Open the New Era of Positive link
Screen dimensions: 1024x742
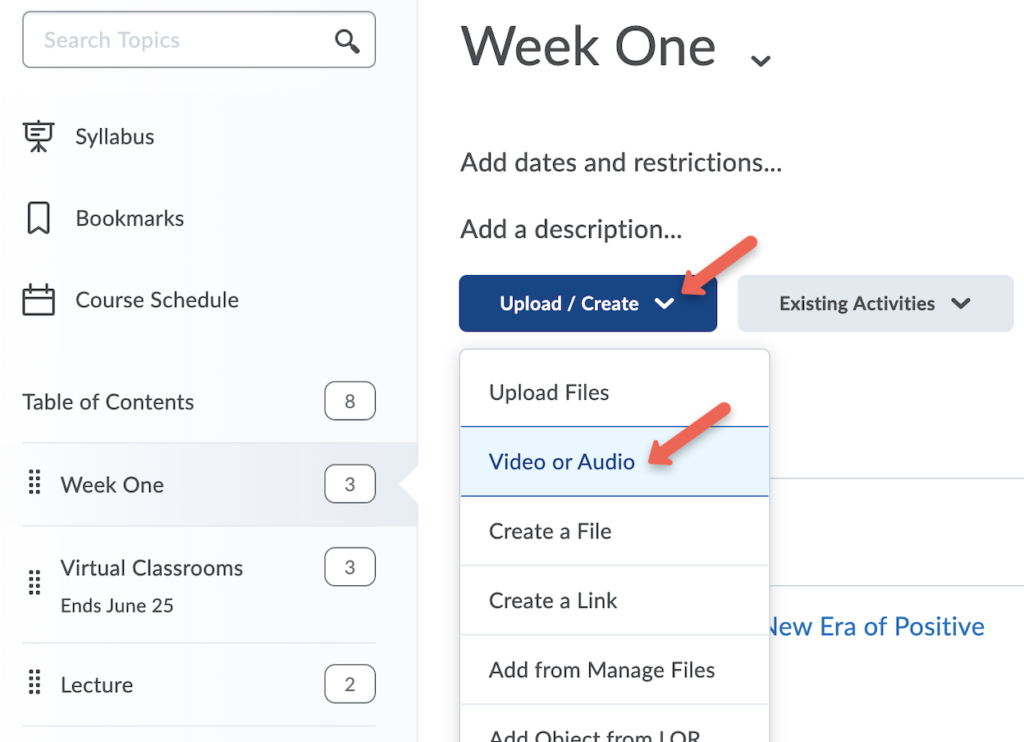(x=876, y=626)
